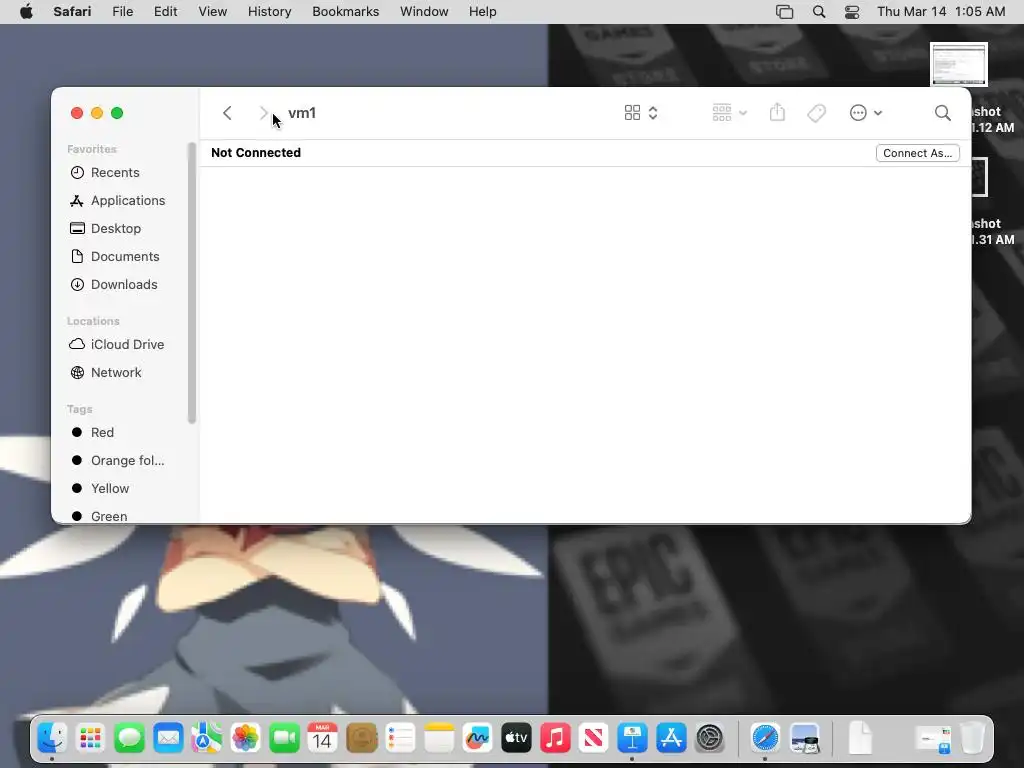This screenshot has height=768, width=1024.
Task: Open the Help menu
Action: pyautogui.click(x=483, y=12)
